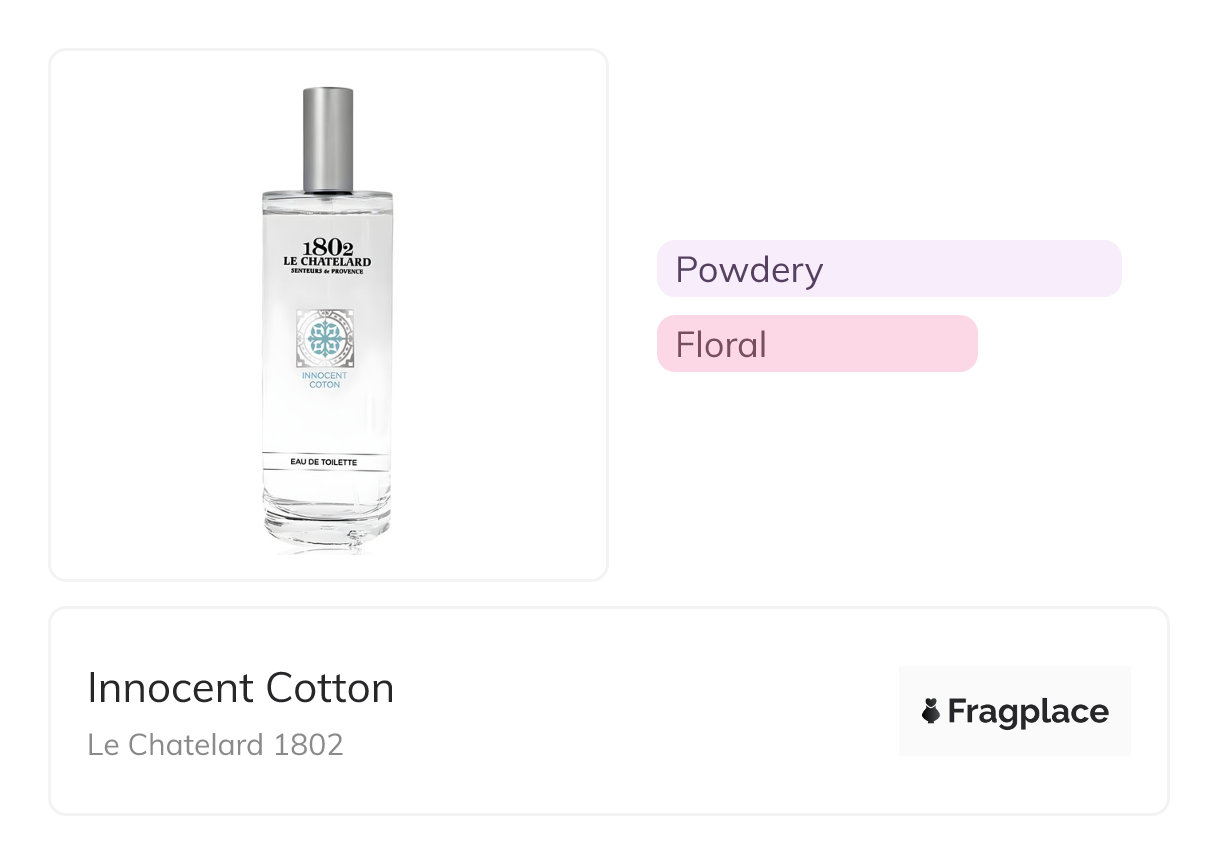
Task: Click the Fragplace bear icon
Action: point(931,712)
